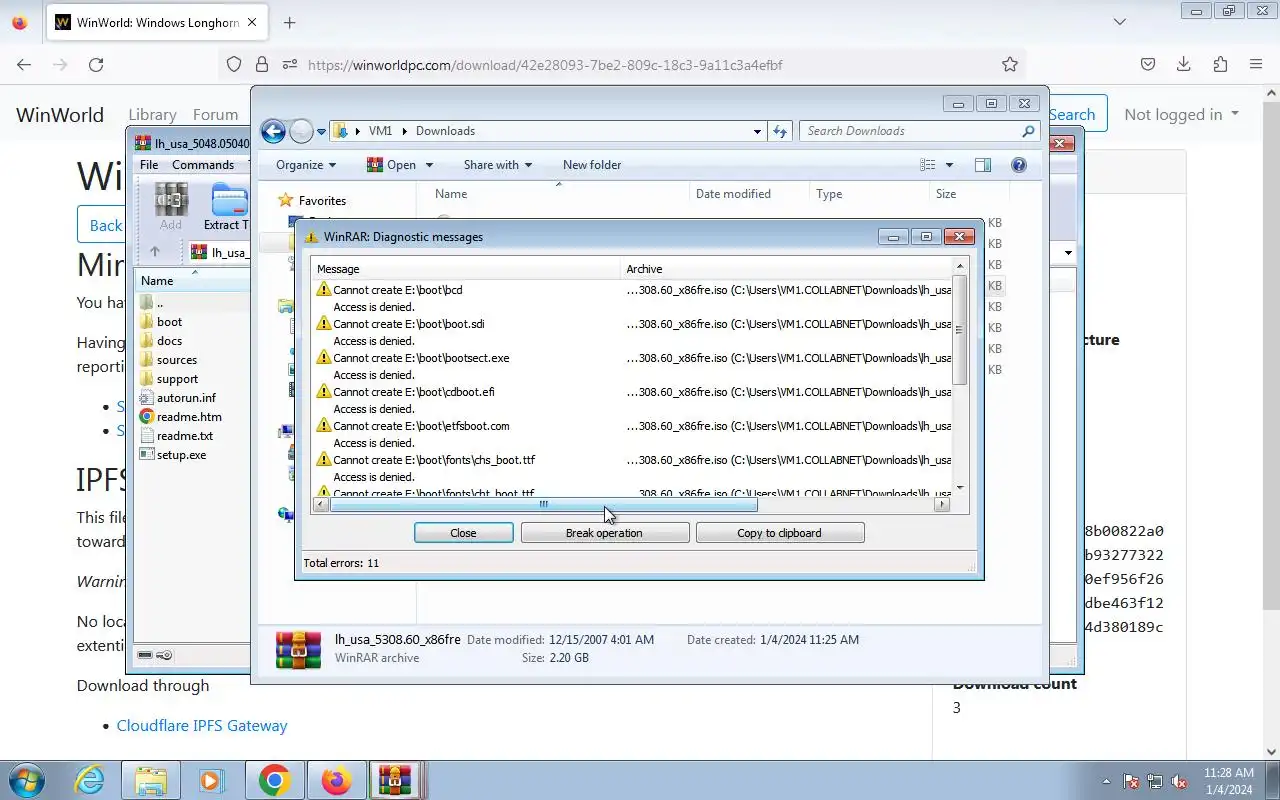Click the Search Downloads field

click(920, 131)
